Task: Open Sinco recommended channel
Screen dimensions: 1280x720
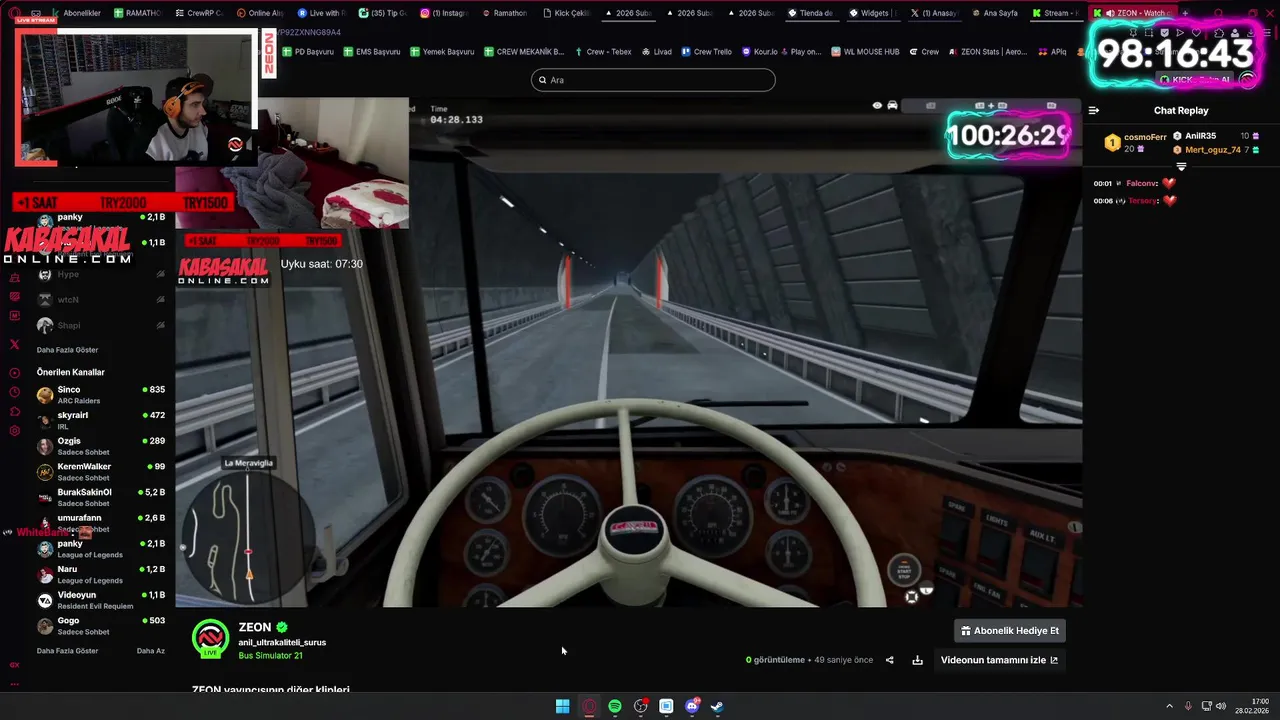Action: [x=100, y=395]
